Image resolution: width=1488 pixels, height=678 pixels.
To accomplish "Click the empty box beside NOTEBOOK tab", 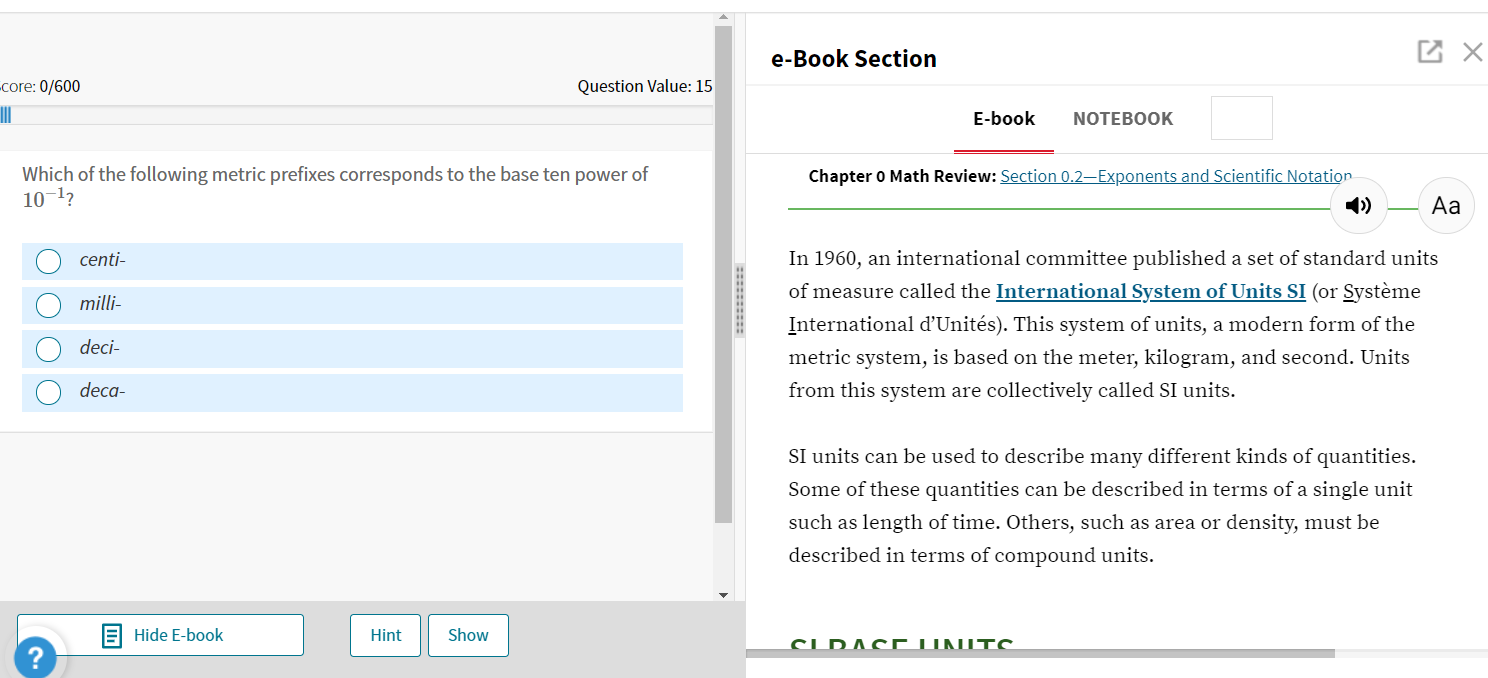I will pos(1242,118).
